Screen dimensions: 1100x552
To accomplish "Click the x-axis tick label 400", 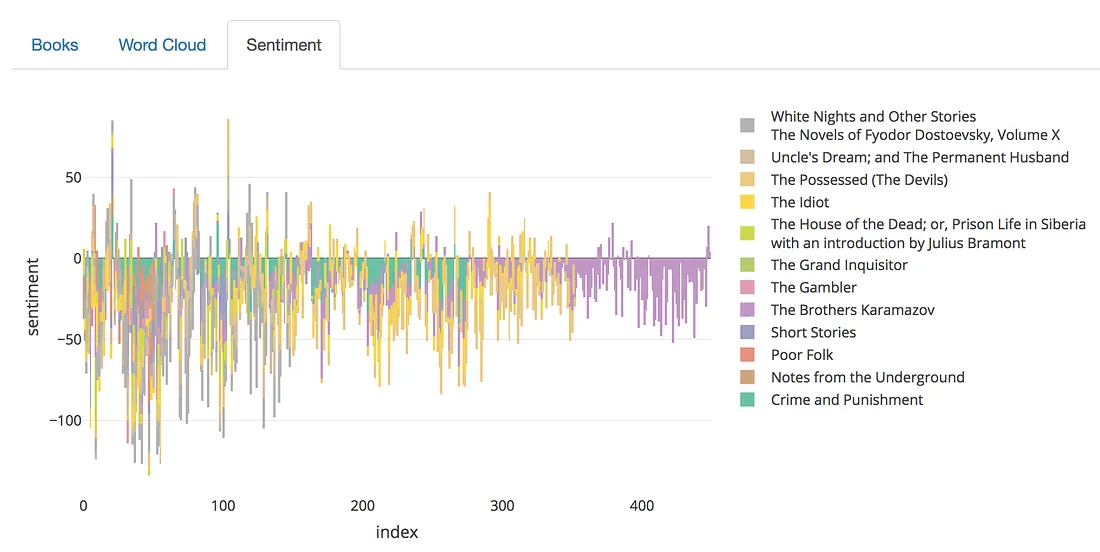I will point(642,506).
